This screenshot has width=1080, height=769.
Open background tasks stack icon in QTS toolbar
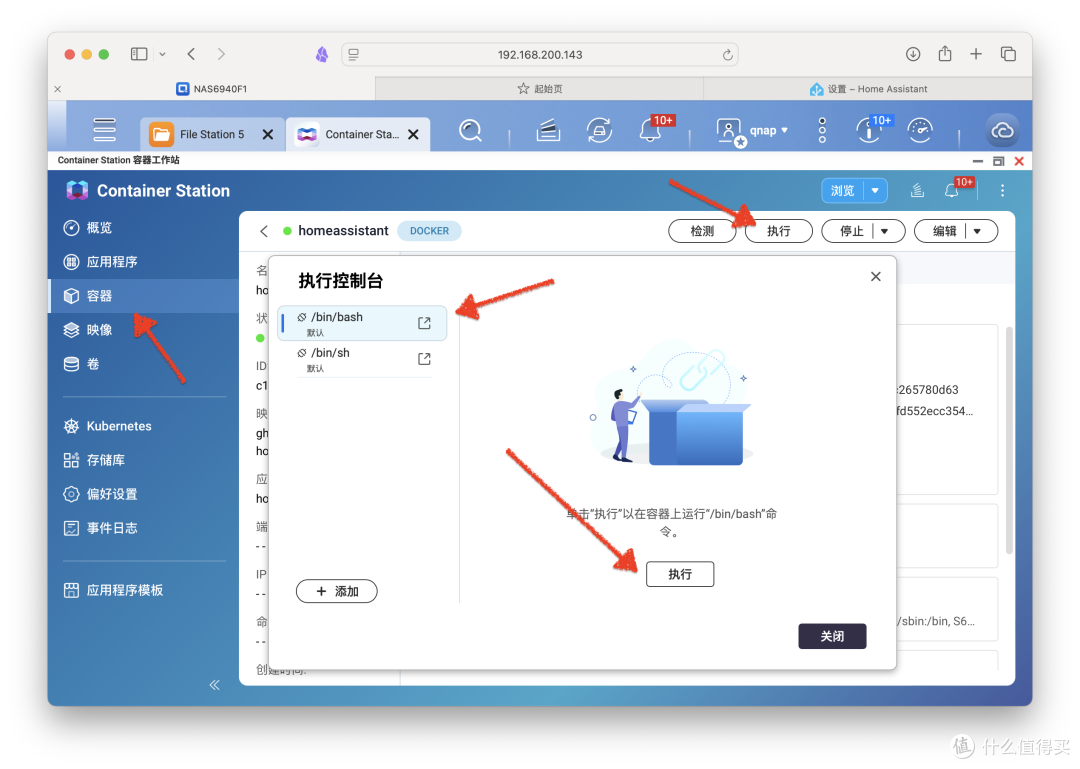548,130
